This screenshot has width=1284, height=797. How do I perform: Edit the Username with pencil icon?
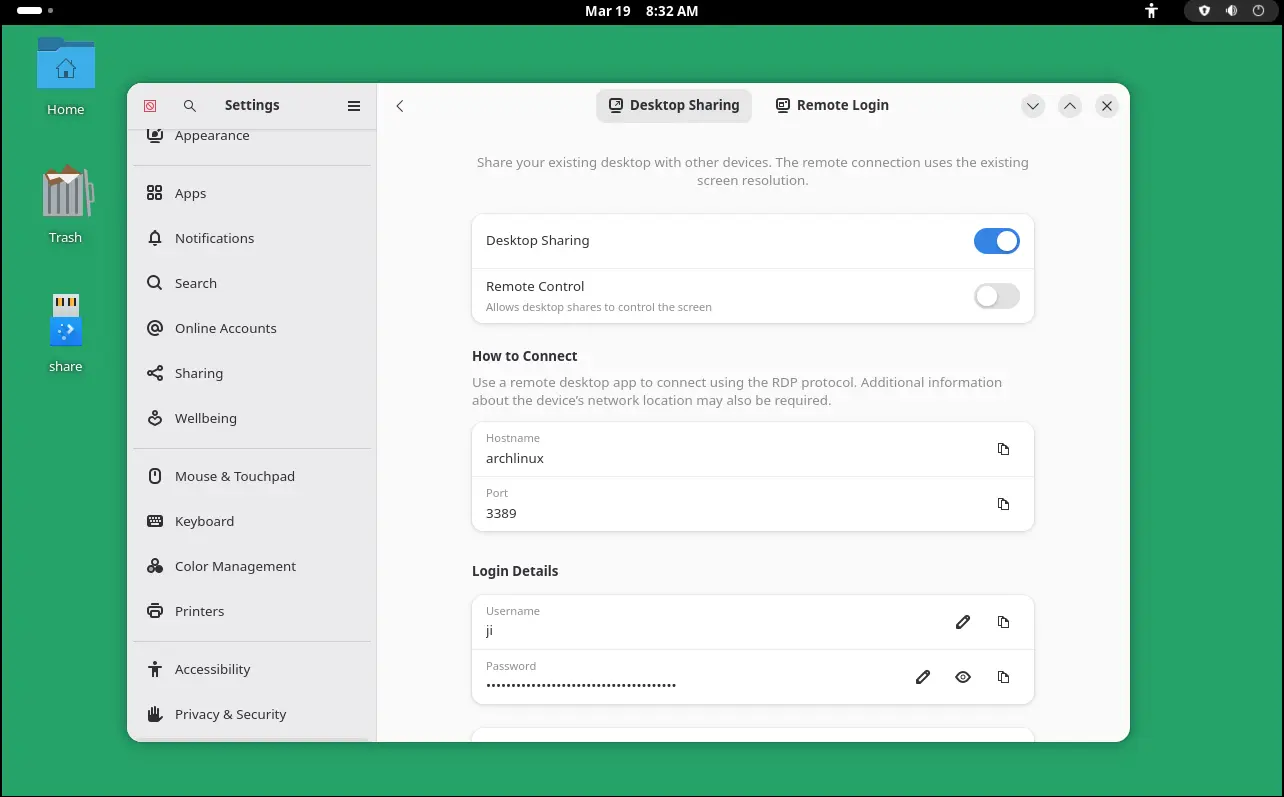pos(962,622)
